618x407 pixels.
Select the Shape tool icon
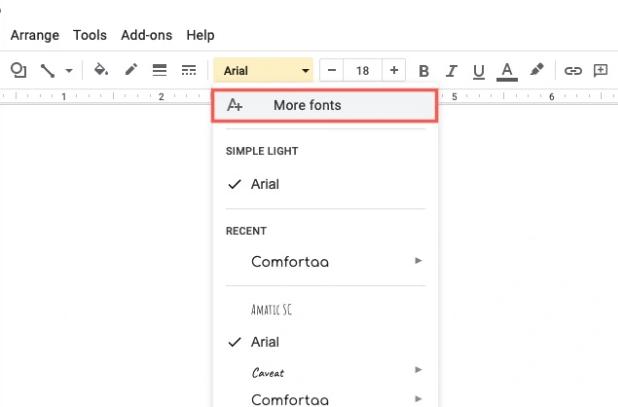tap(18, 71)
